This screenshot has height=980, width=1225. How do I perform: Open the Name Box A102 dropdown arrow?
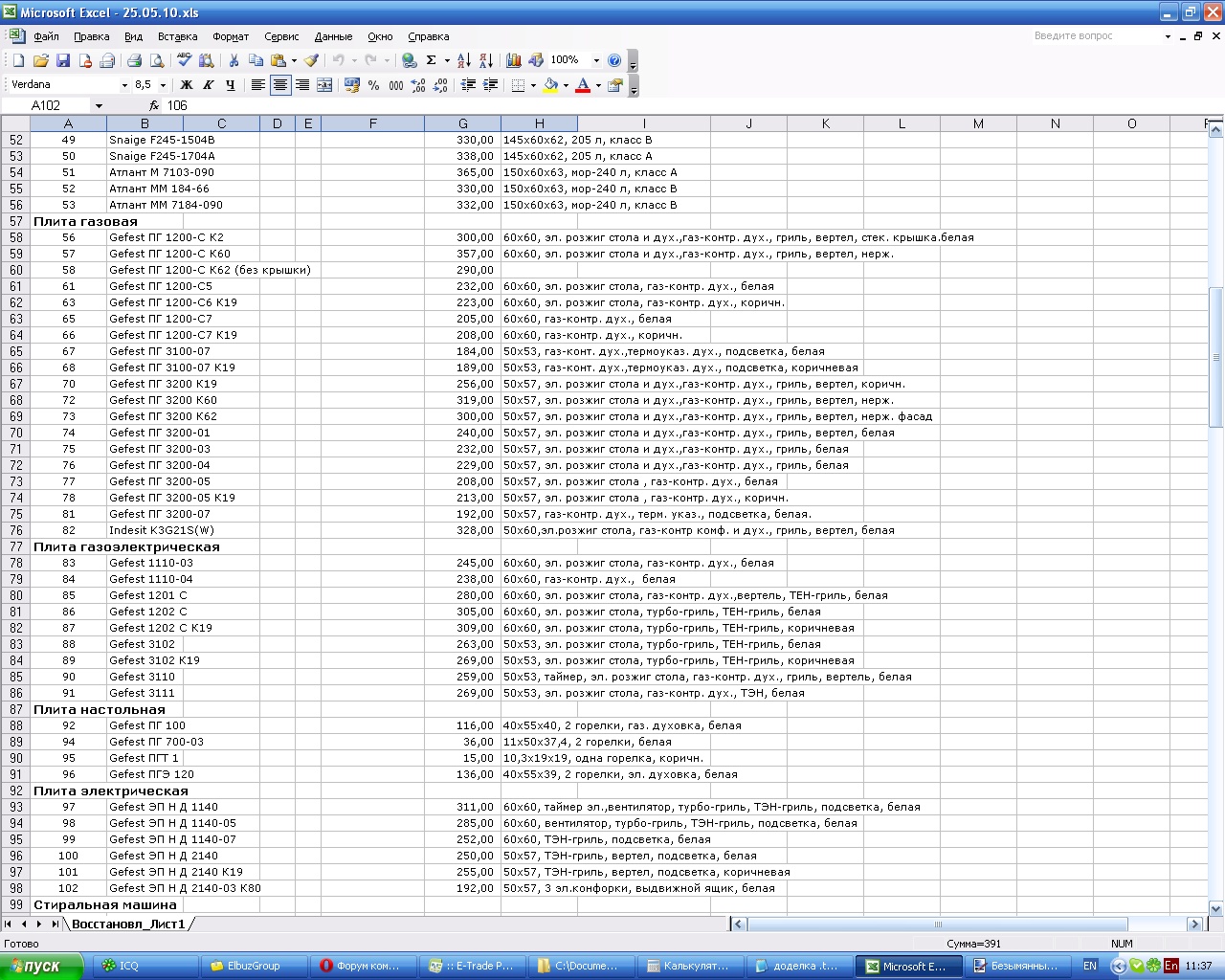[x=99, y=106]
